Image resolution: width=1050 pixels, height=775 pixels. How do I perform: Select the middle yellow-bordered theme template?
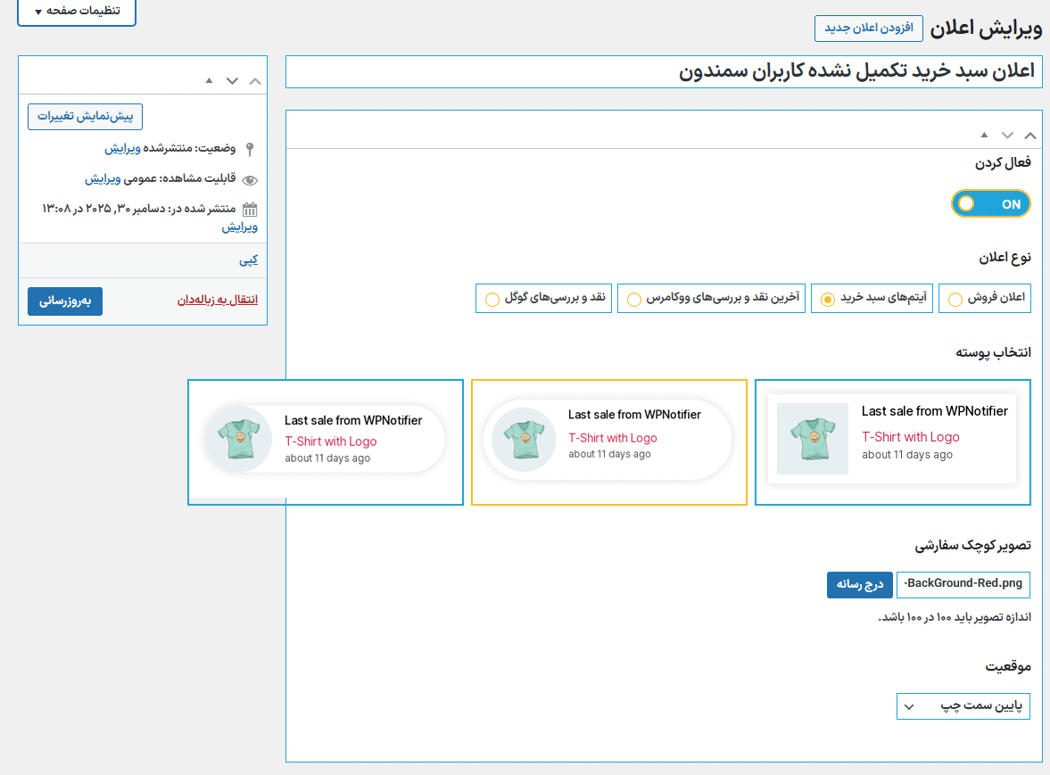pos(608,441)
